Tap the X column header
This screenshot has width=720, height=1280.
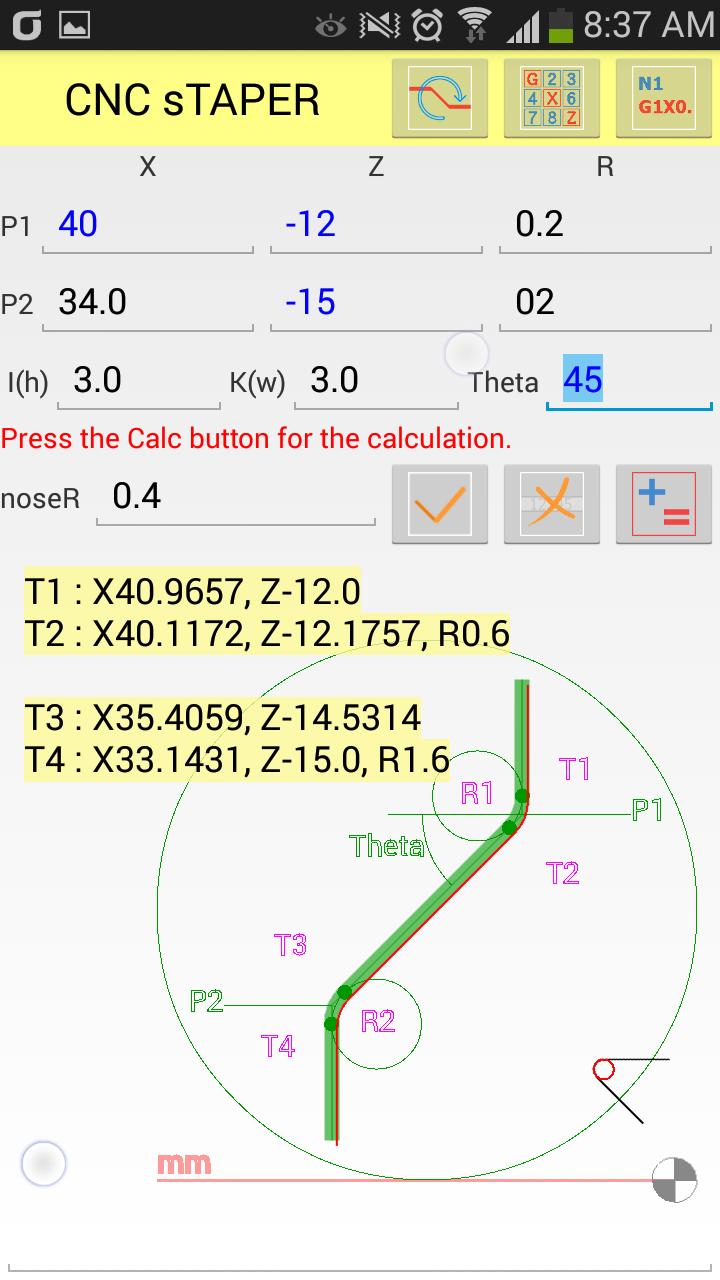148,167
